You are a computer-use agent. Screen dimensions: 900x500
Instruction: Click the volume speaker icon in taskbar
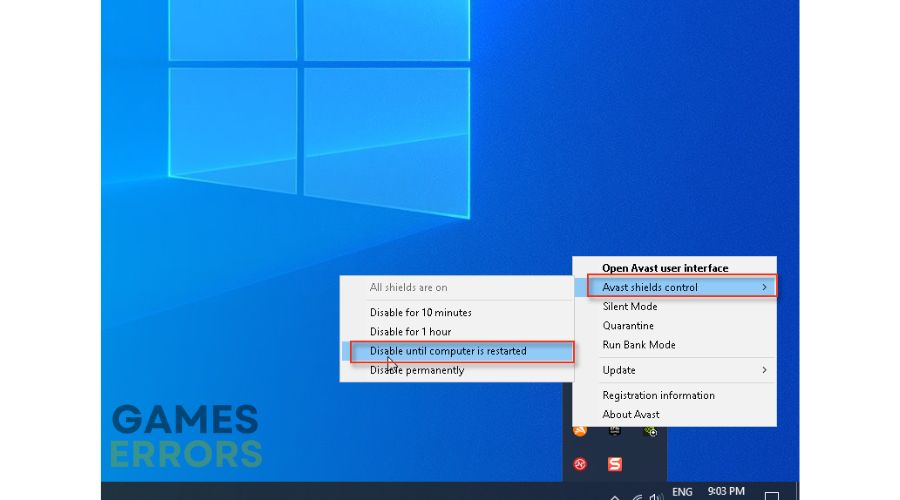tap(656, 496)
